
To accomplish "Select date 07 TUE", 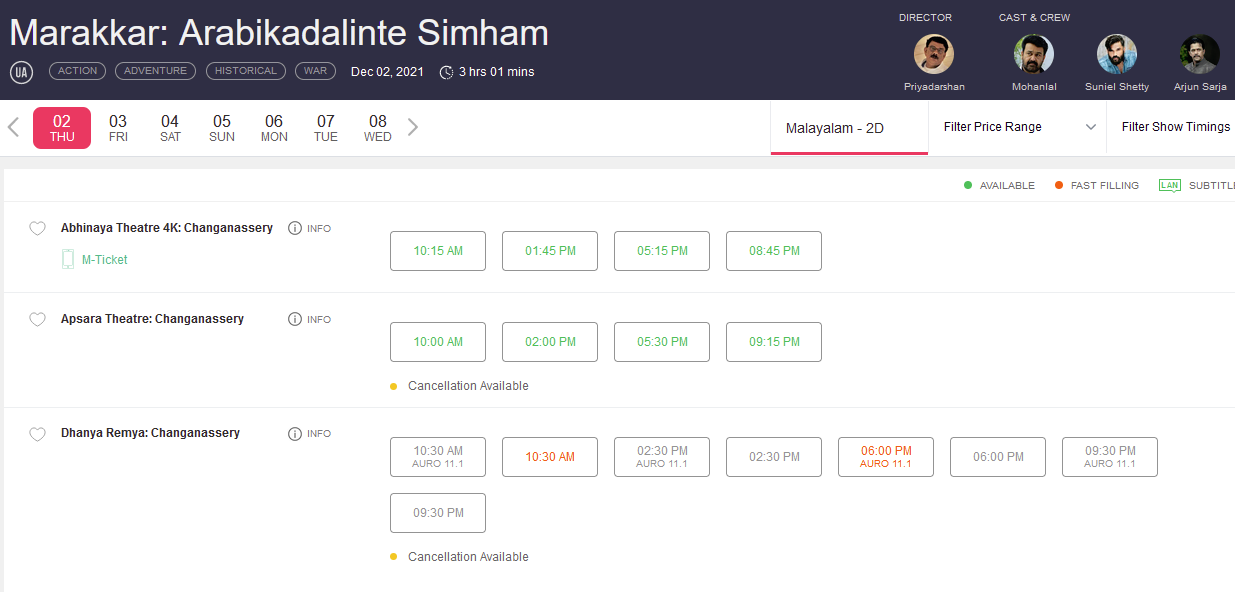I will pos(326,128).
